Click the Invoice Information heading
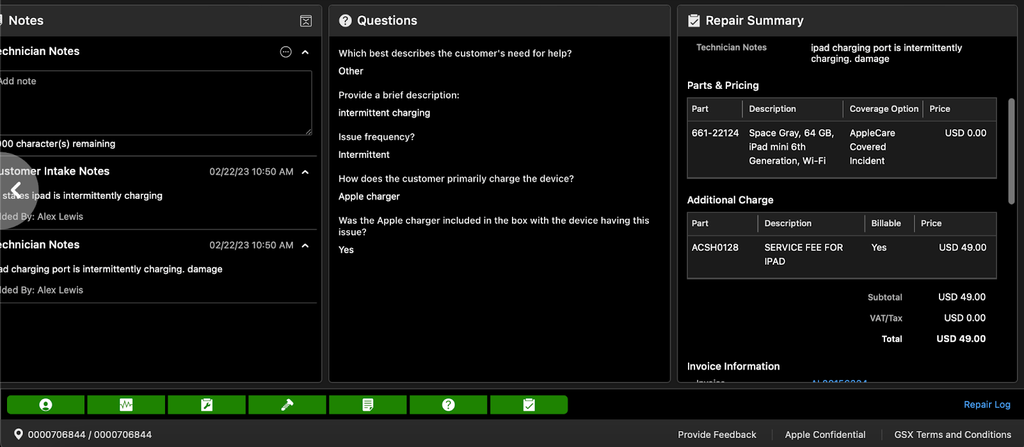The image size is (1024, 447). pos(733,366)
